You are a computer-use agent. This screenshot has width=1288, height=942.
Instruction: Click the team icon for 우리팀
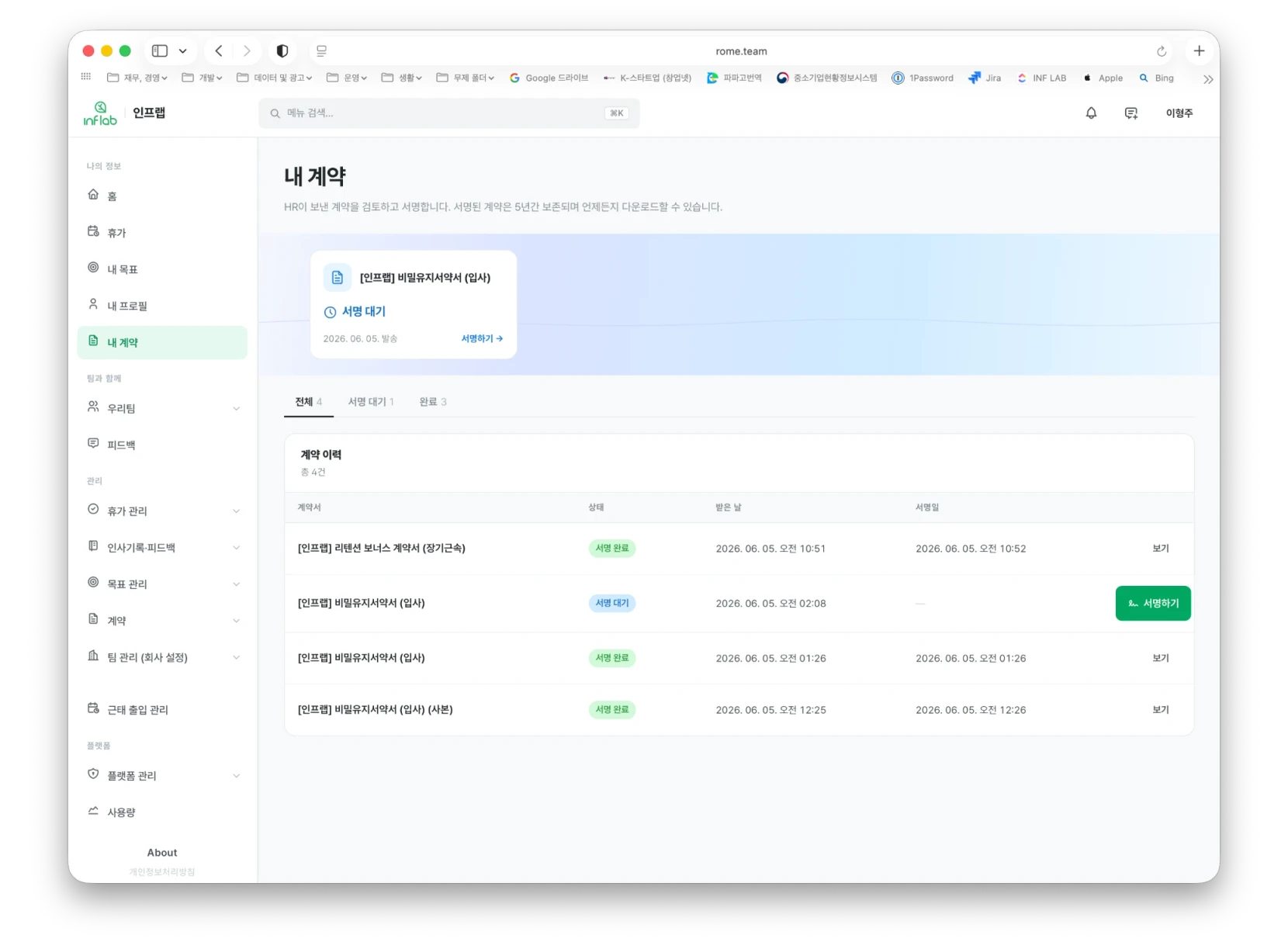[x=93, y=407]
